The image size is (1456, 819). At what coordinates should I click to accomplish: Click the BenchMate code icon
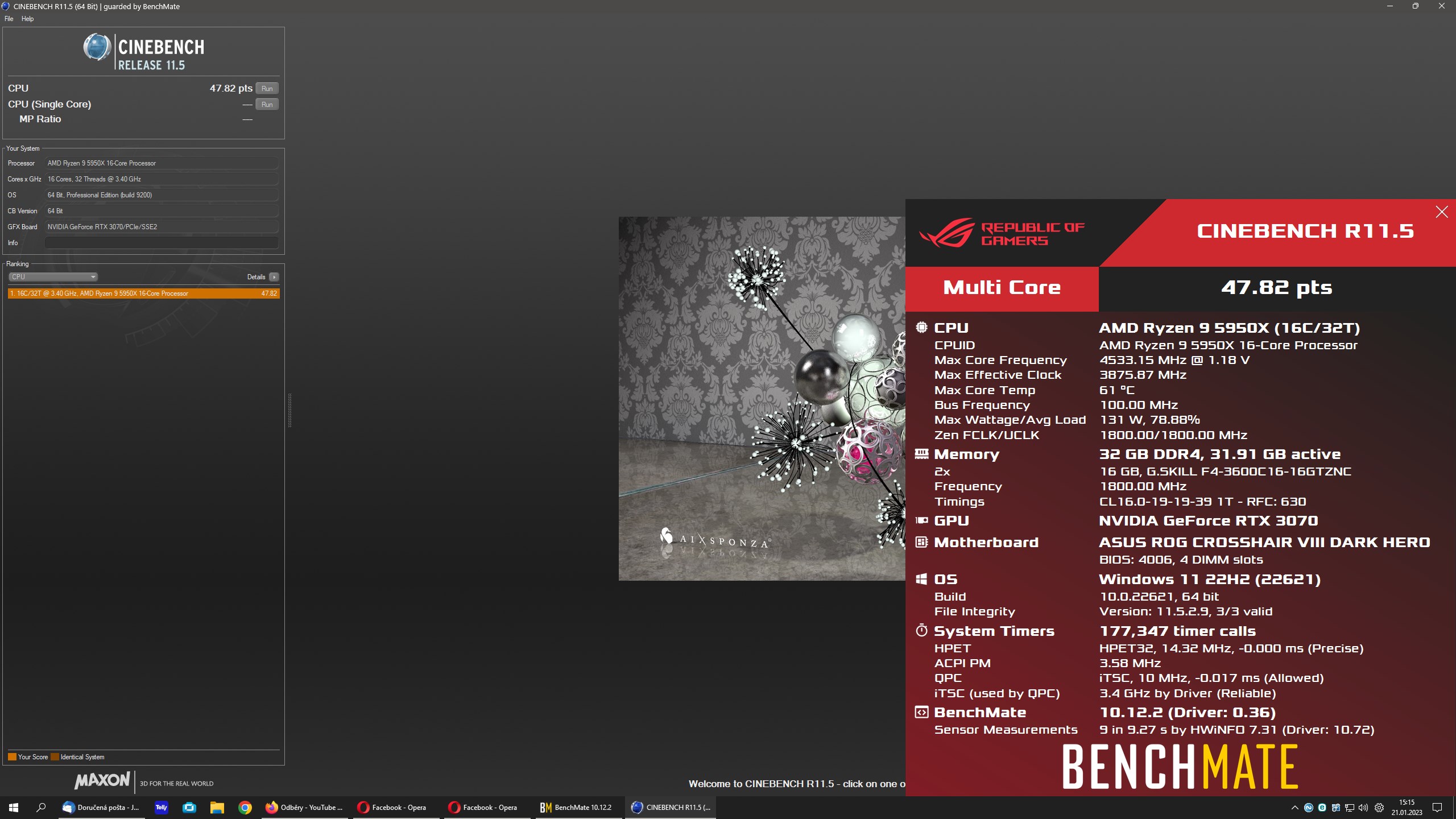click(x=921, y=712)
